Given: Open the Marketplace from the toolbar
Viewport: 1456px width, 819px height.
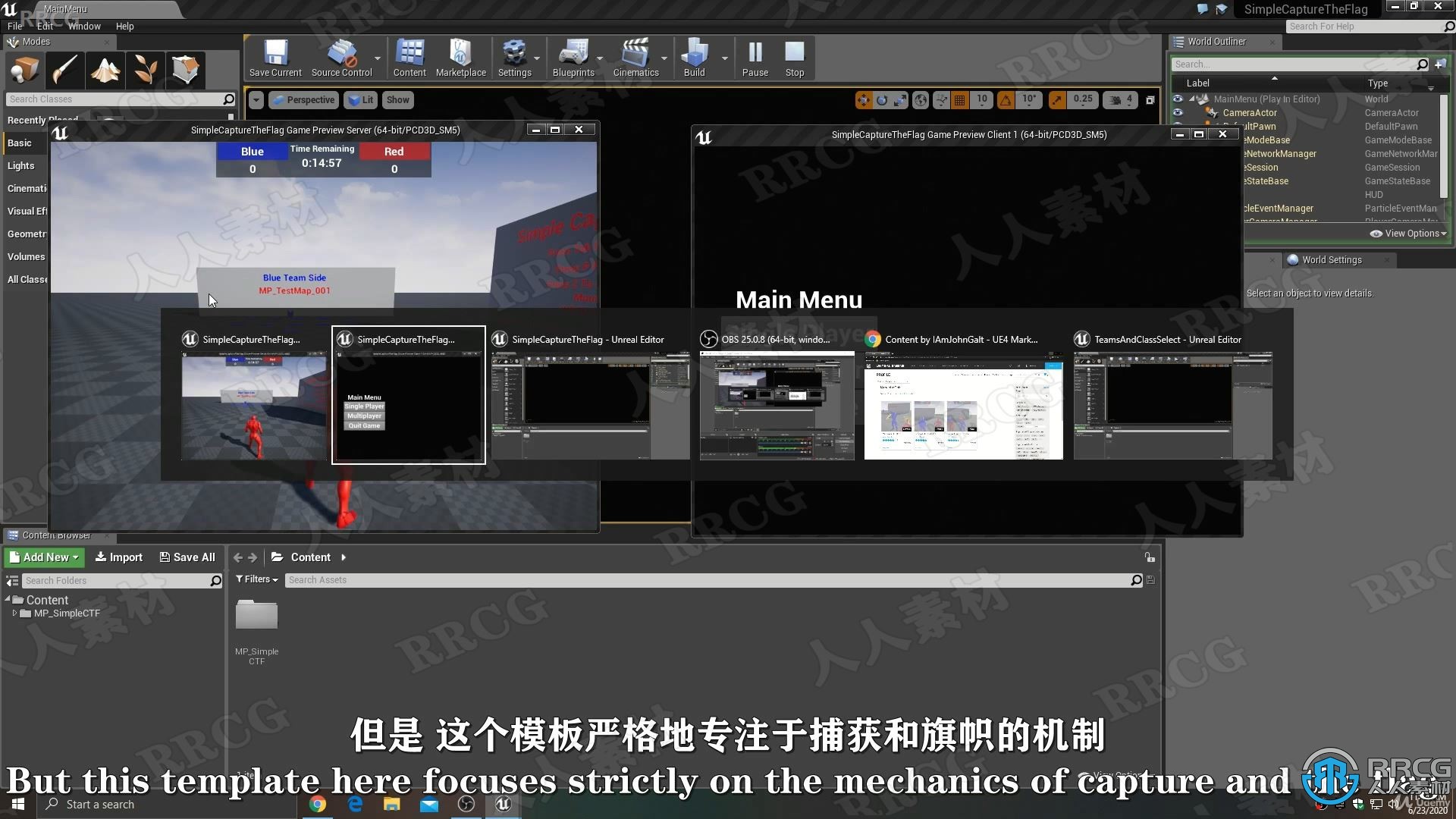Looking at the screenshot, I should click(460, 58).
